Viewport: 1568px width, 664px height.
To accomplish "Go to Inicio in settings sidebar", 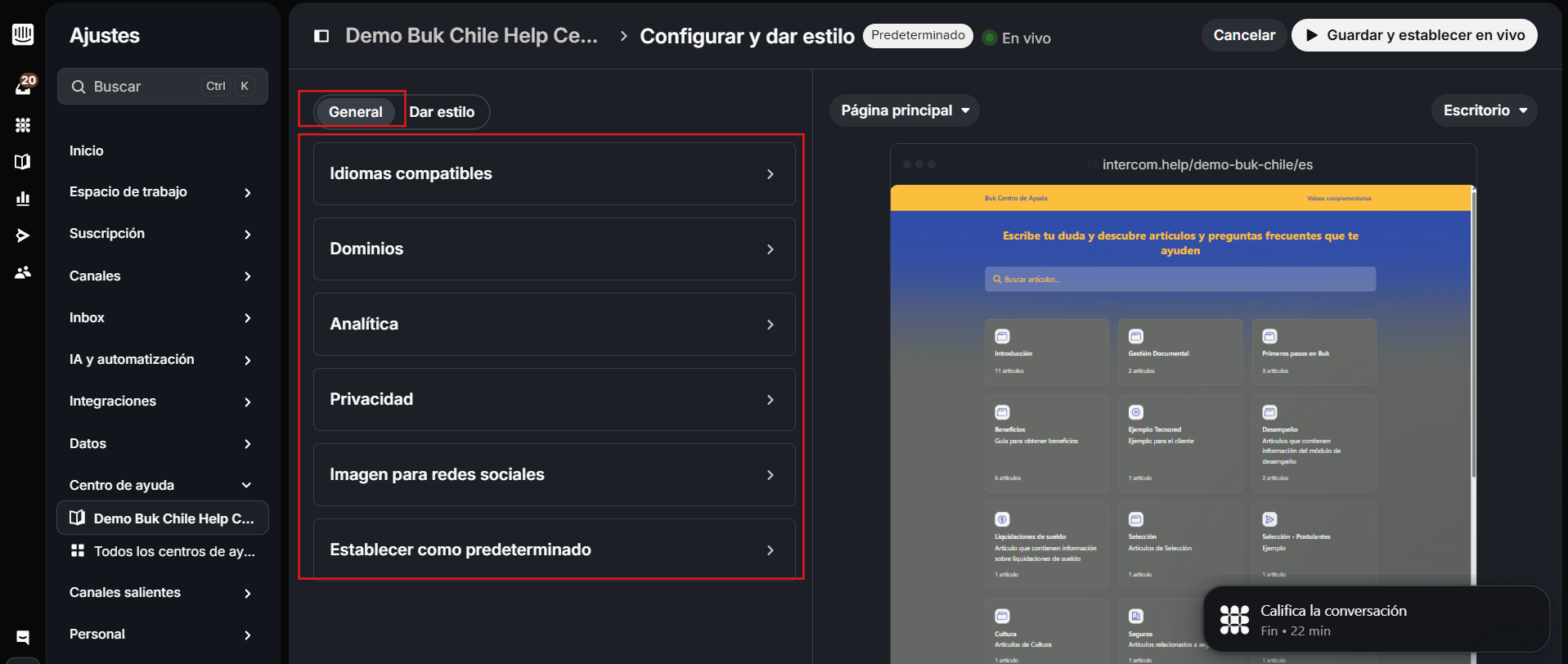I will 87,150.
